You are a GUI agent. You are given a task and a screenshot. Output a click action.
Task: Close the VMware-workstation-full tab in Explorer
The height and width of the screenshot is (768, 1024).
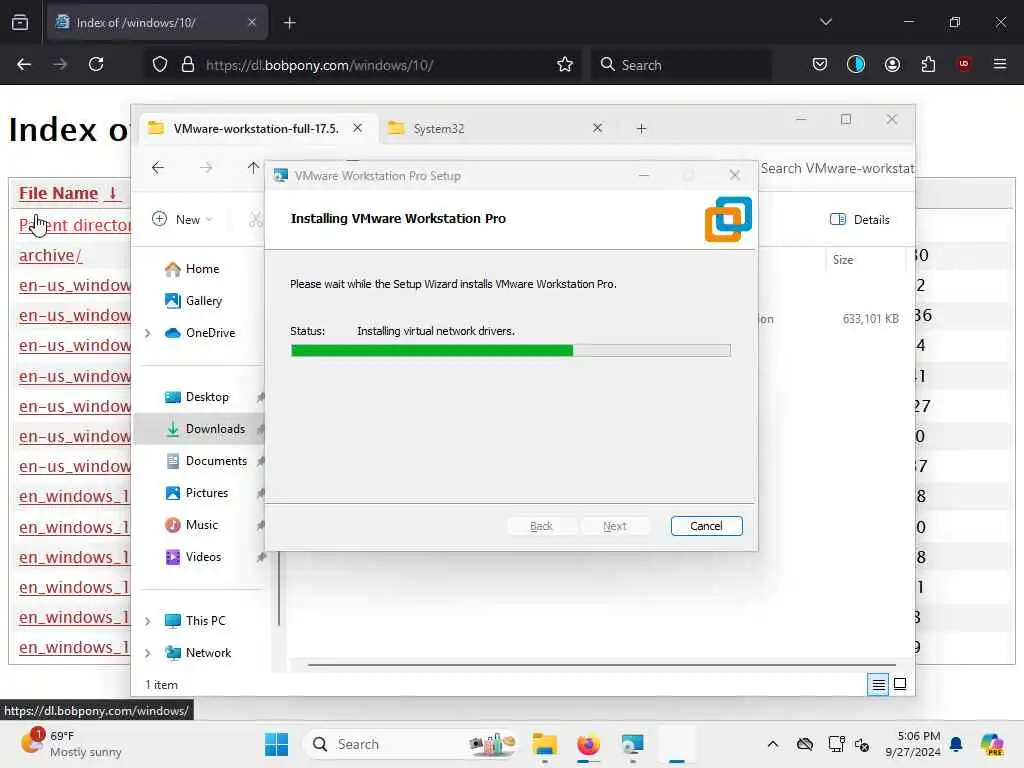coord(357,129)
